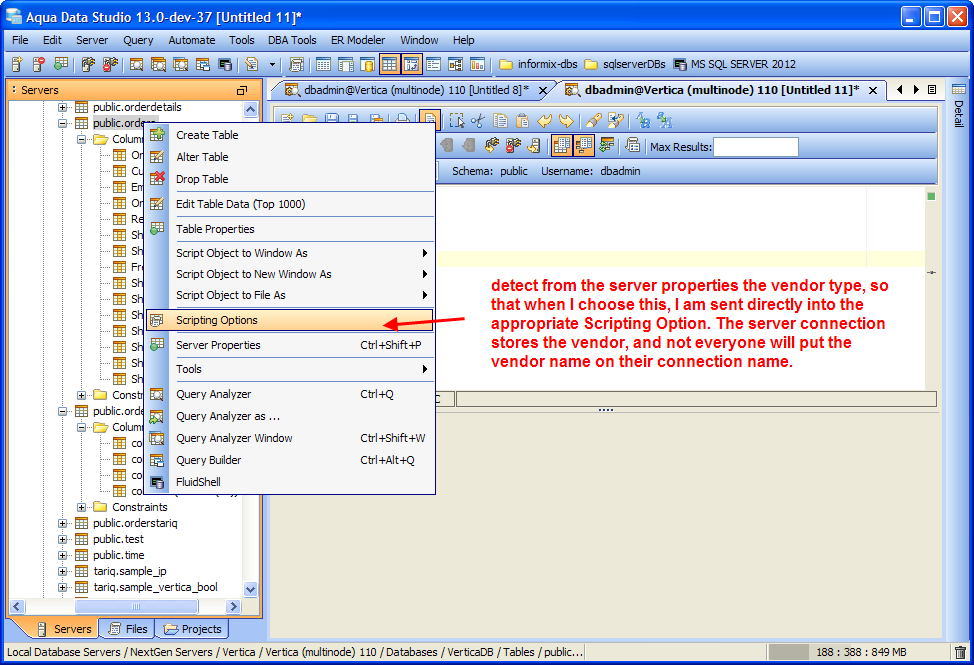Switch to the Files tab at bottom
Screen dimensions: 974x665
[129, 629]
